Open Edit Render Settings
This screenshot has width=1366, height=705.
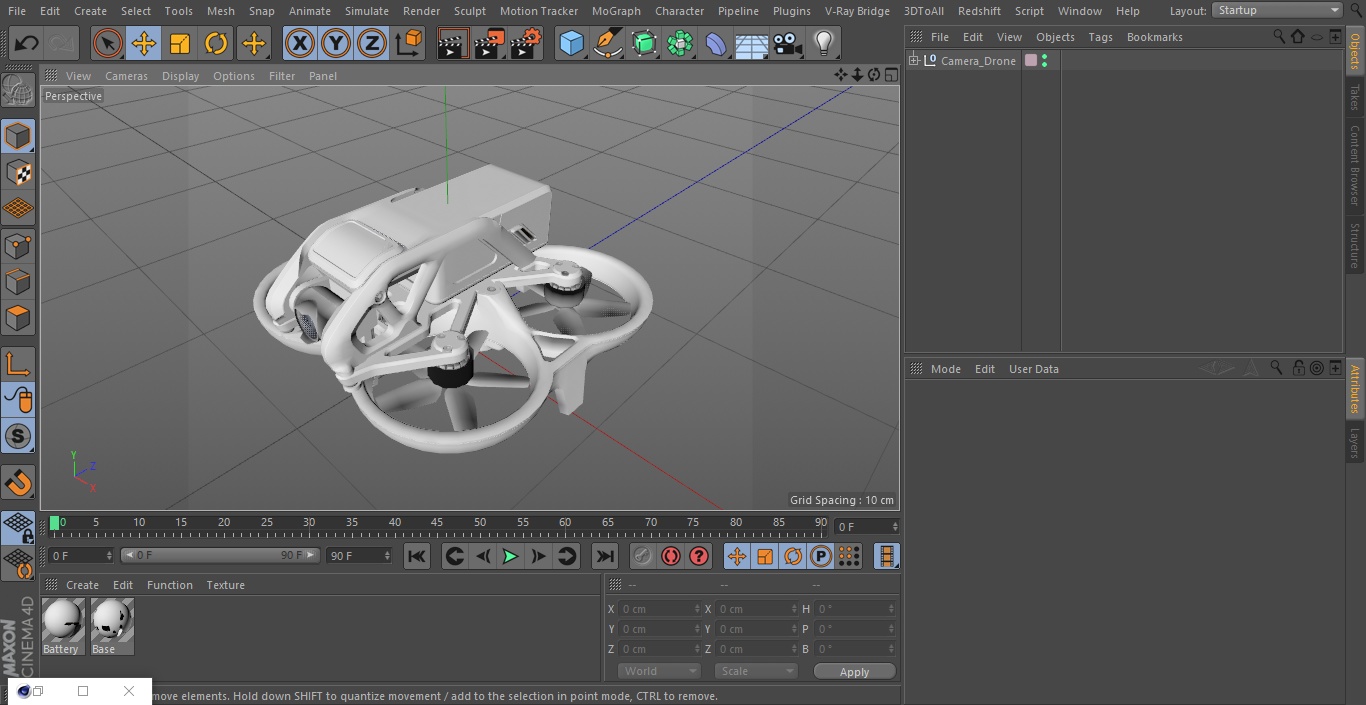click(x=526, y=43)
